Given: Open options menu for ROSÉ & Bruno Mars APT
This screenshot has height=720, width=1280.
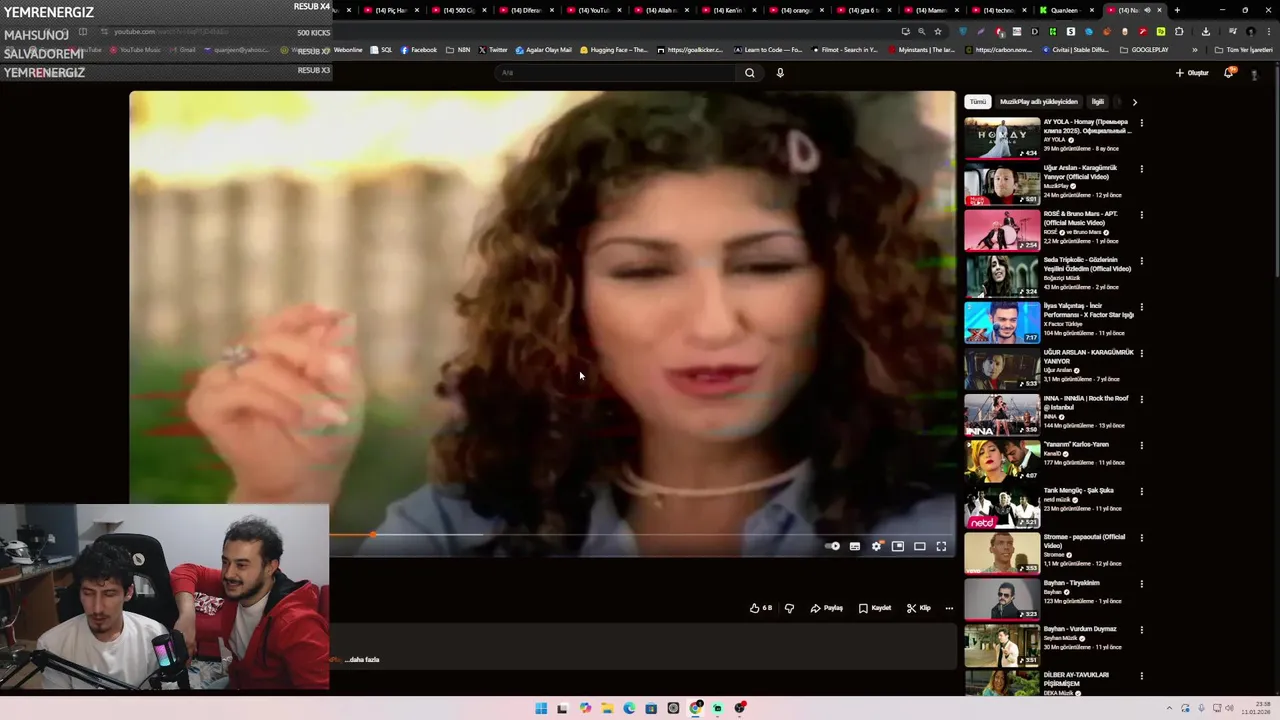Looking at the screenshot, I should pos(1141,215).
